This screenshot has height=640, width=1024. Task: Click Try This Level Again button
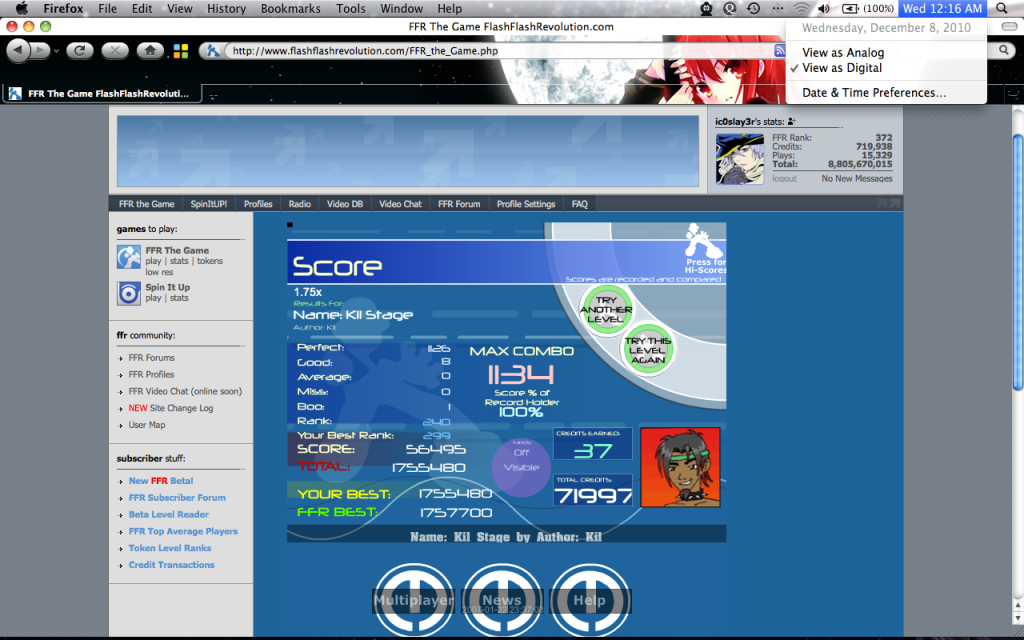pos(647,350)
